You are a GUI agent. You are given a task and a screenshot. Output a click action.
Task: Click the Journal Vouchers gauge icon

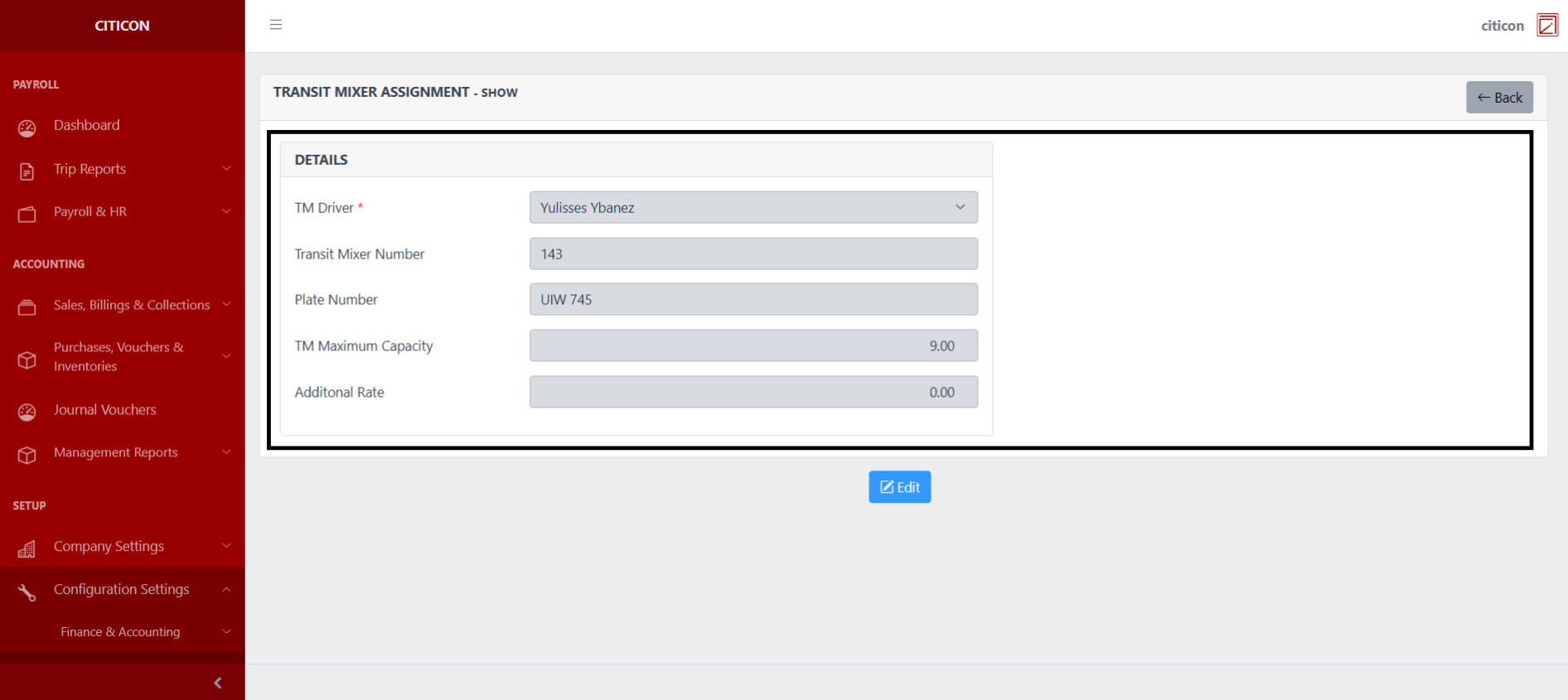click(x=27, y=409)
